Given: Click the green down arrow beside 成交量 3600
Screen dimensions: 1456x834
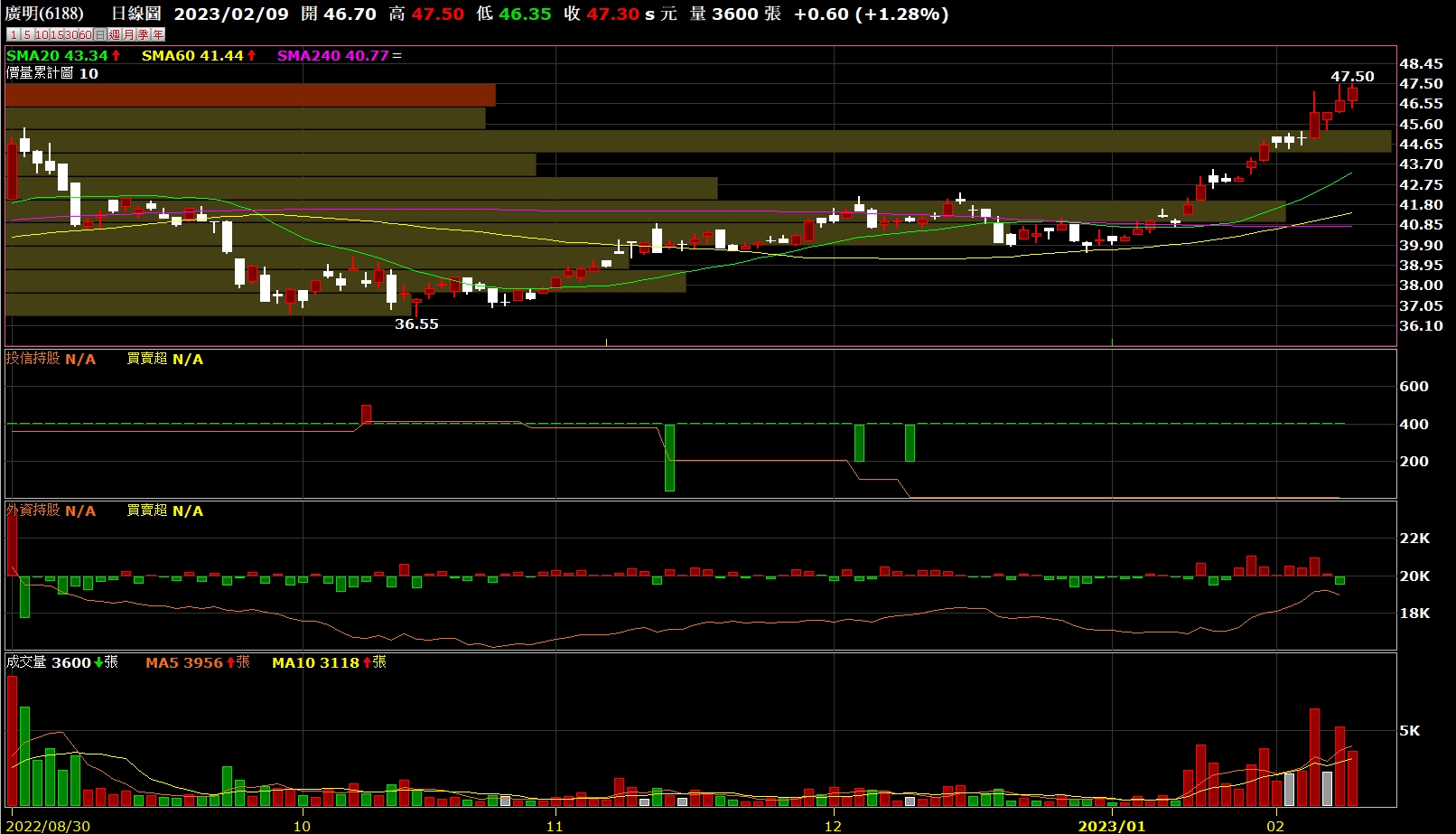Looking at the screenshot, I should pos(98,662).
